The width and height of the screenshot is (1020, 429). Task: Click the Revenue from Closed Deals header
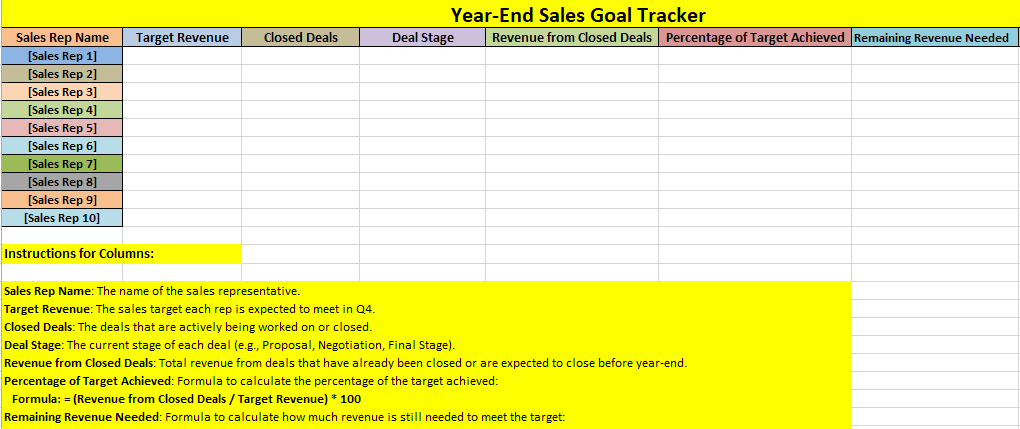572,38
